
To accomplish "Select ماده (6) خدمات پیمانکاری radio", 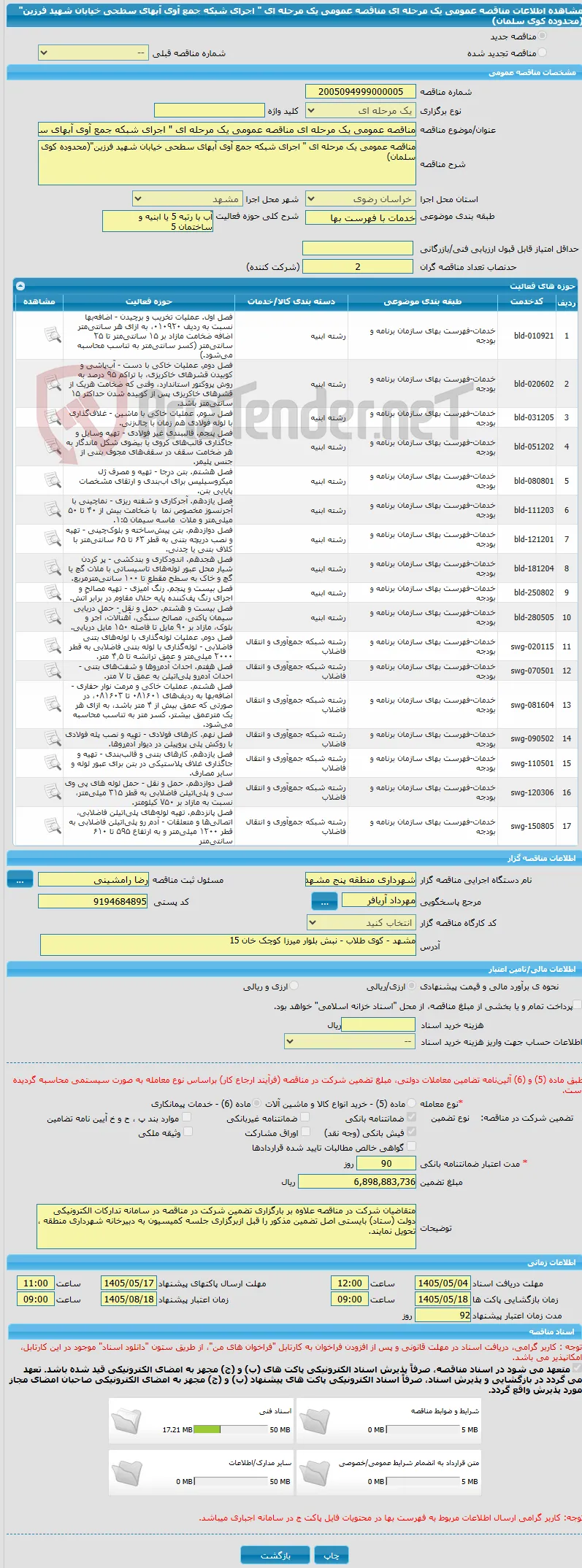I will pyautogui.click(x=257, y=1103).
